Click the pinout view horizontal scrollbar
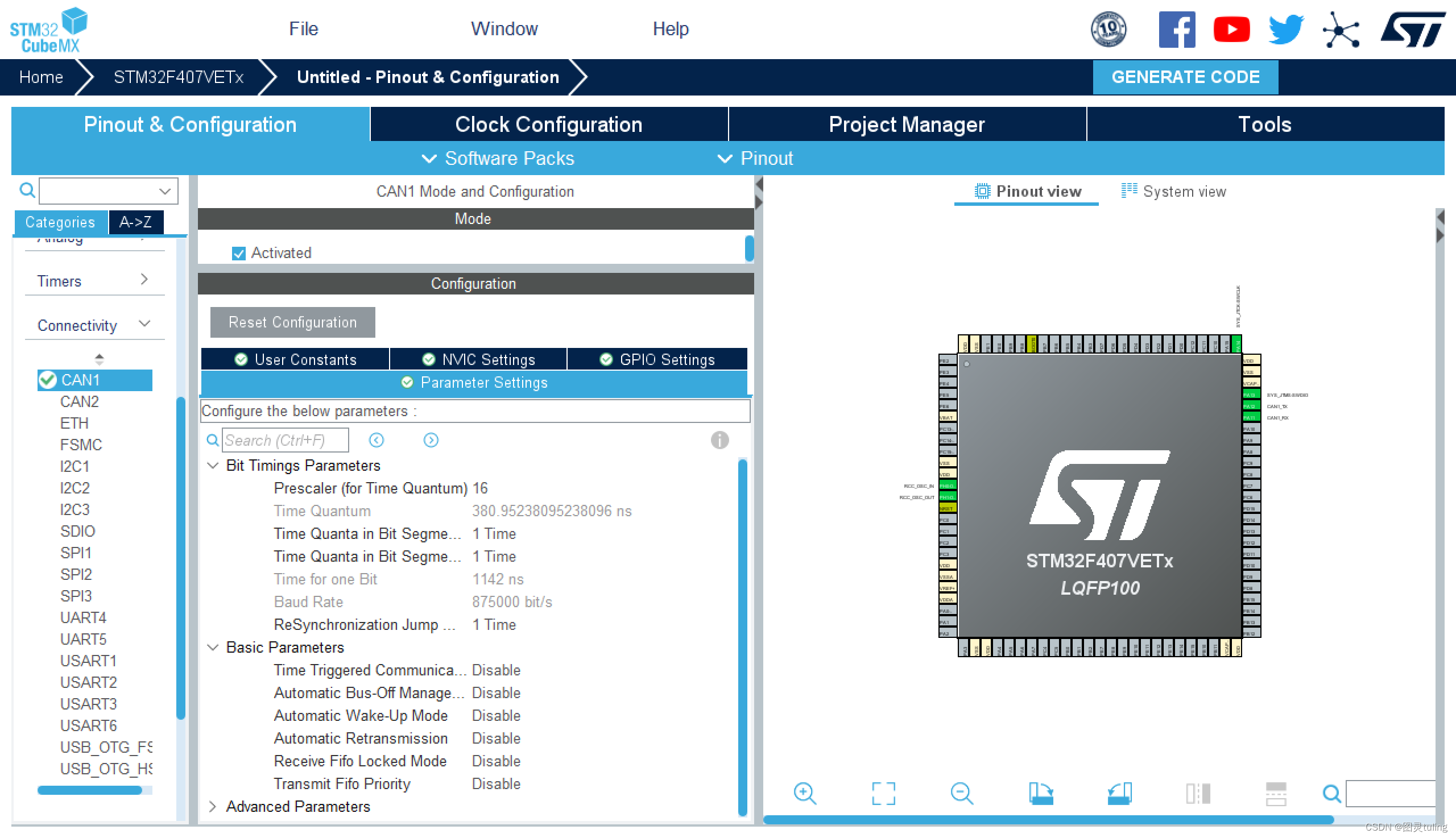The width and height of the screenshot is (1456, 838). 1048,820
